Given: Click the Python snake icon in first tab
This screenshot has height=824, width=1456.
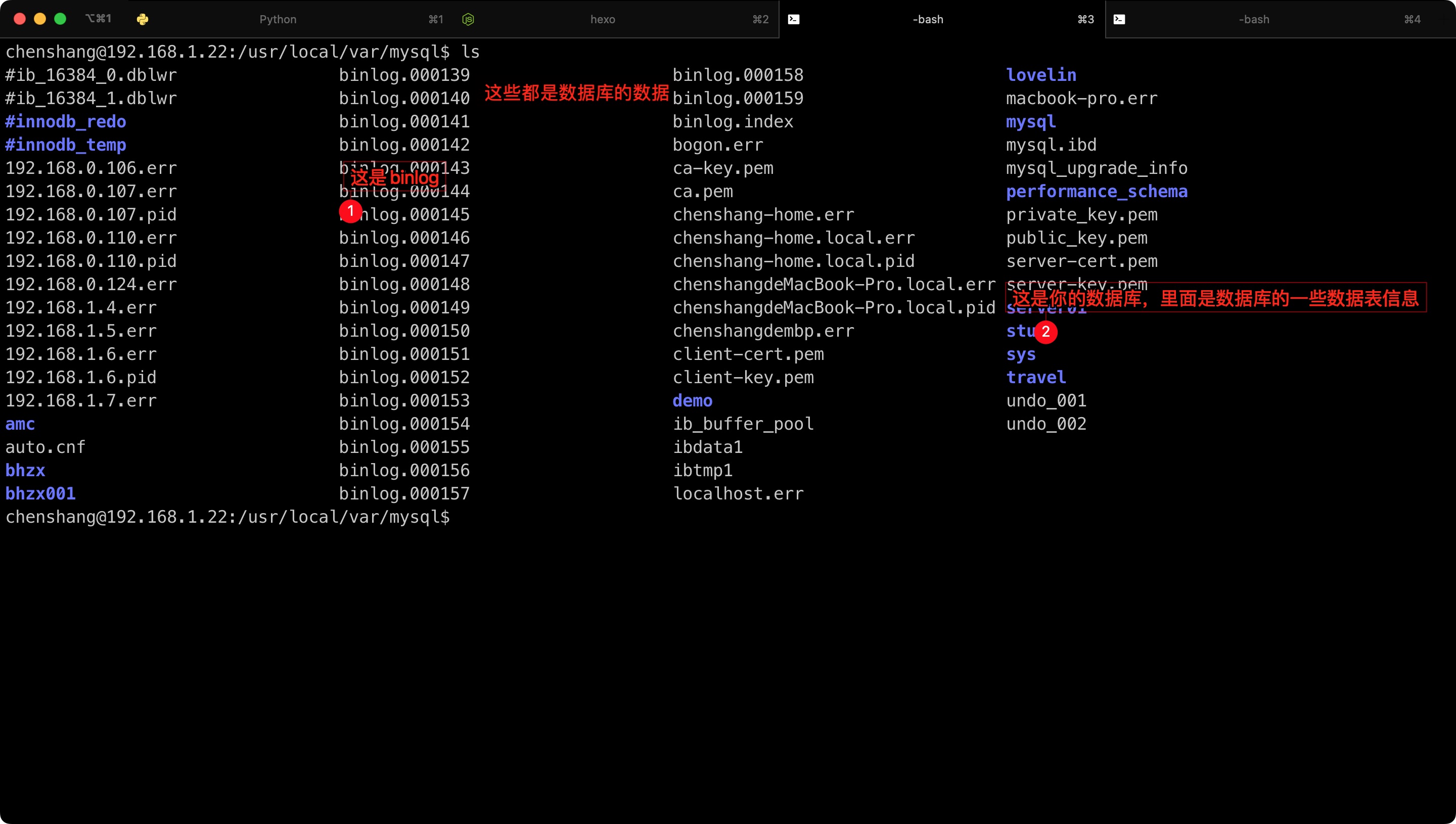Looking at the screenshot, I should pyautogui.click(x=143, y=19).
